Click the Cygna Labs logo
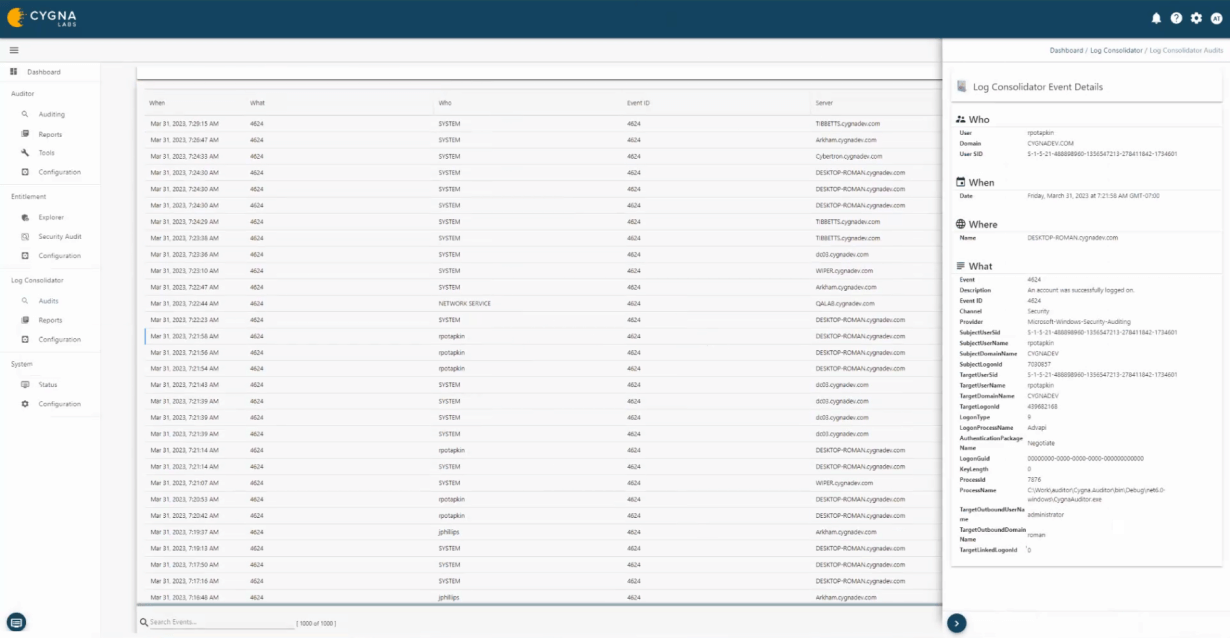 coord(42,16)
